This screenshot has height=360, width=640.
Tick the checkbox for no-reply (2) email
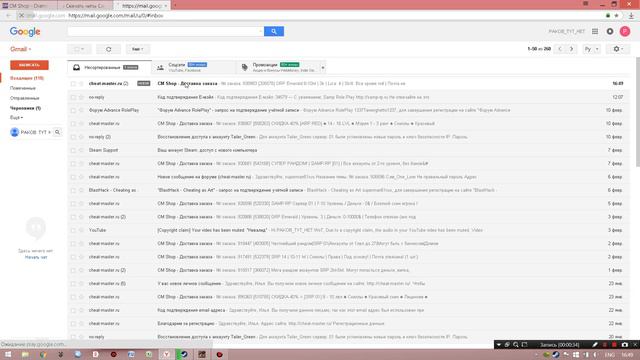pos(73,137)
